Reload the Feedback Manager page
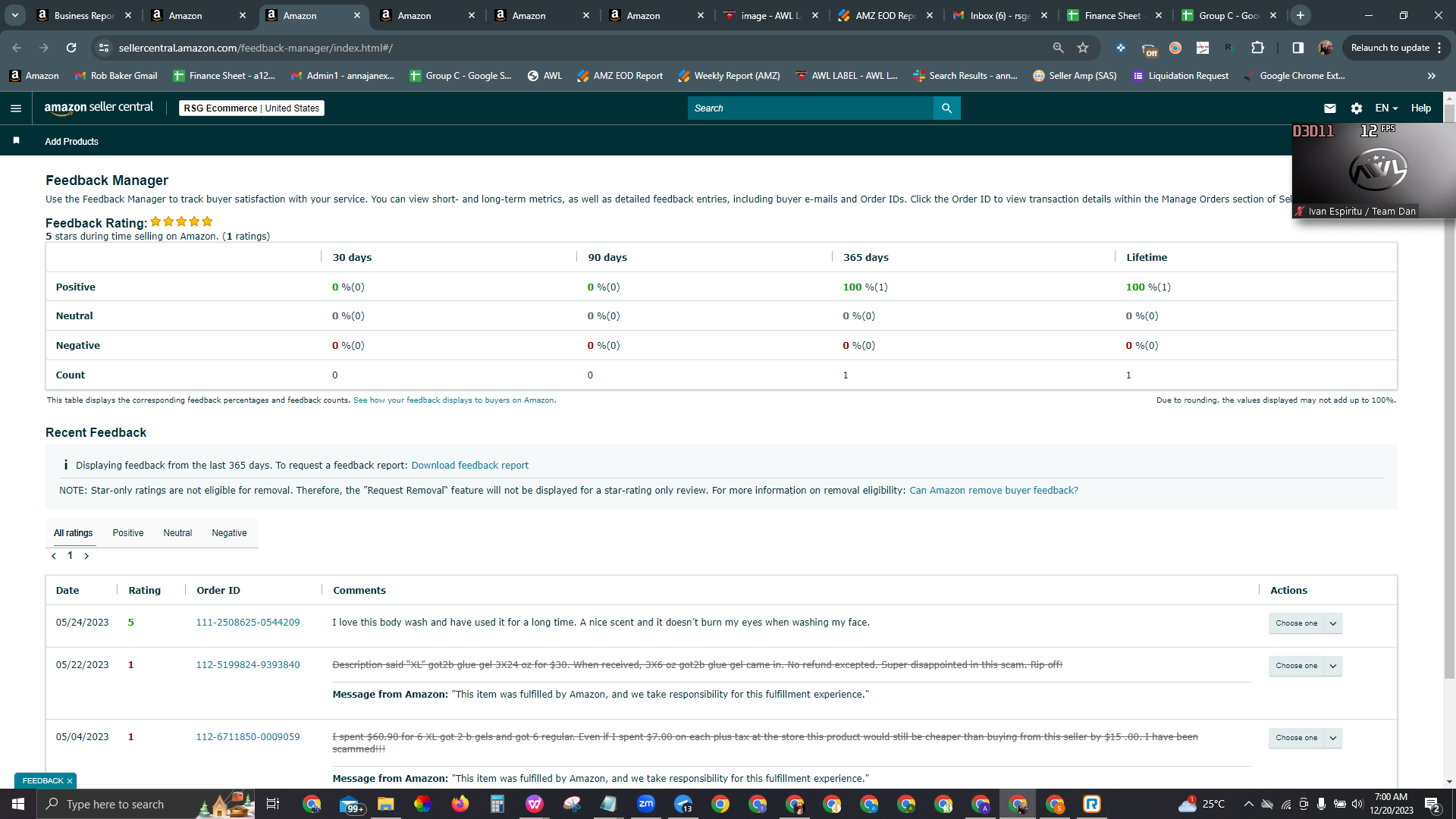 pyautogui.click(x=71, y=48)
